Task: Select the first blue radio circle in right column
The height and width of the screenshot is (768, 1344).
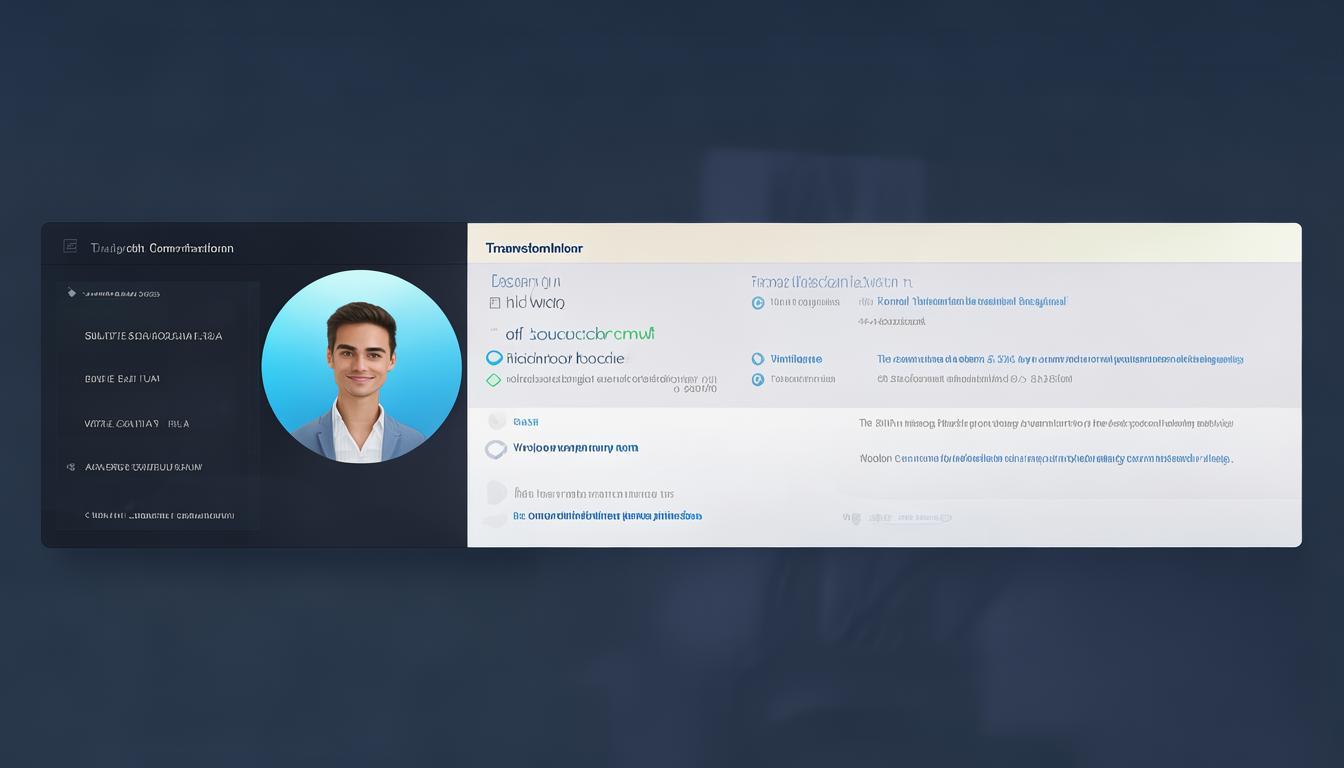Action: pos(758,303)
